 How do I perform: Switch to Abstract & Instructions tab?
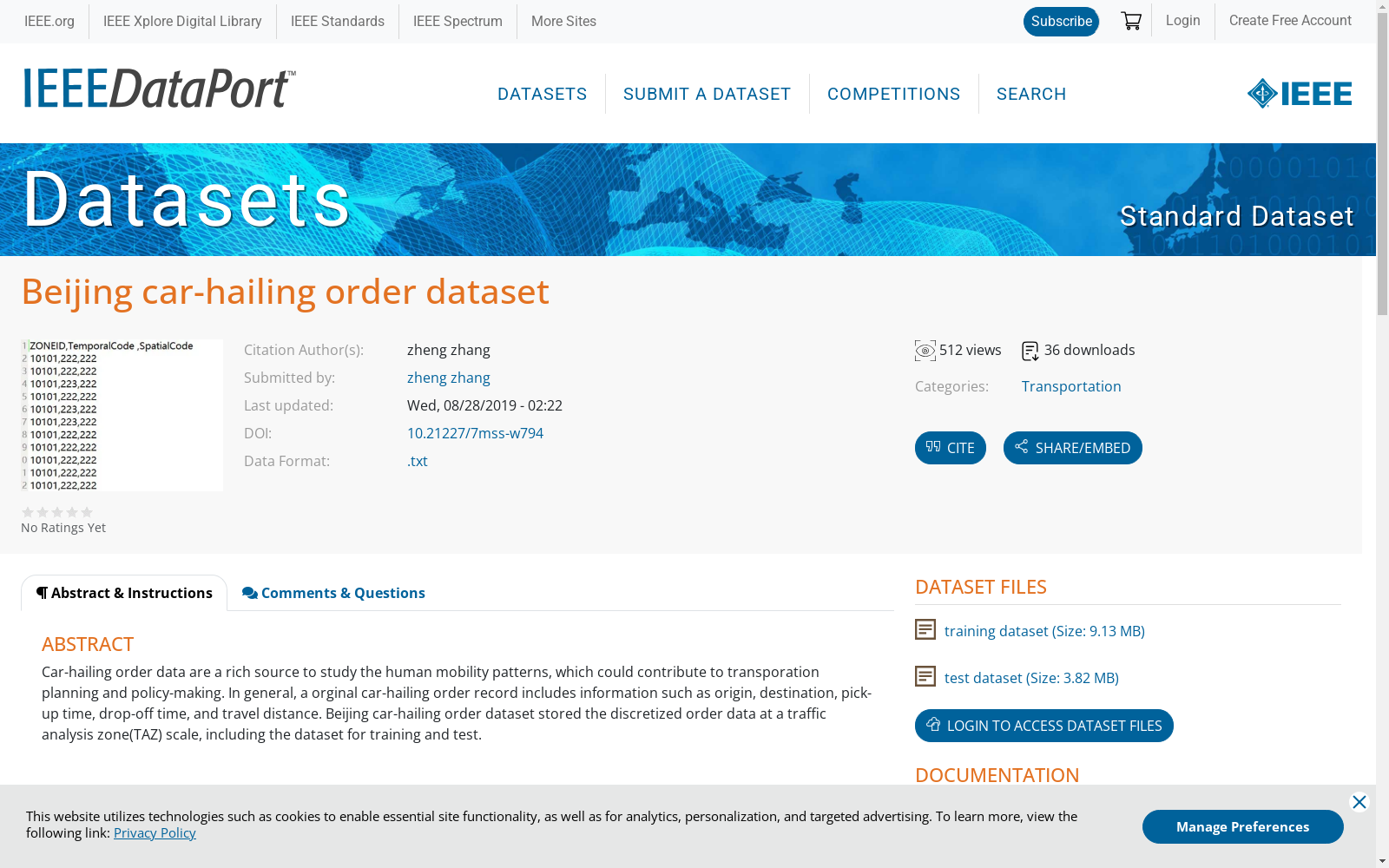click(x=124, y=593)
